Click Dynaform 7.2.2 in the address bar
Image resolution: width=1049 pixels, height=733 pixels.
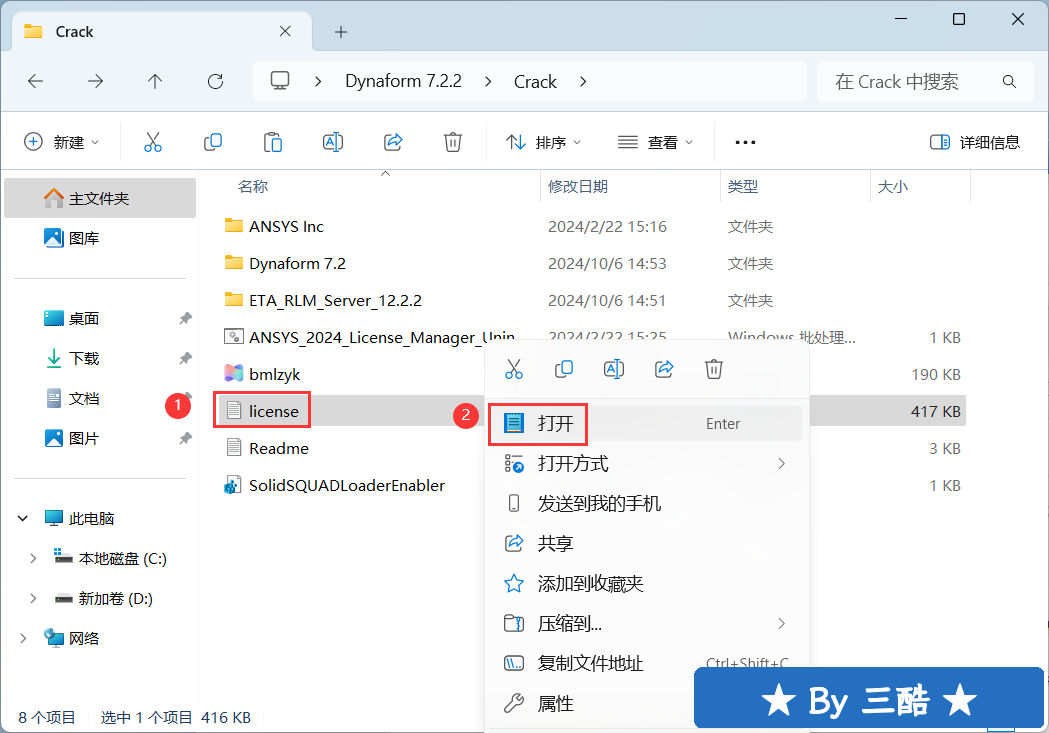click(x=403, y=82)
